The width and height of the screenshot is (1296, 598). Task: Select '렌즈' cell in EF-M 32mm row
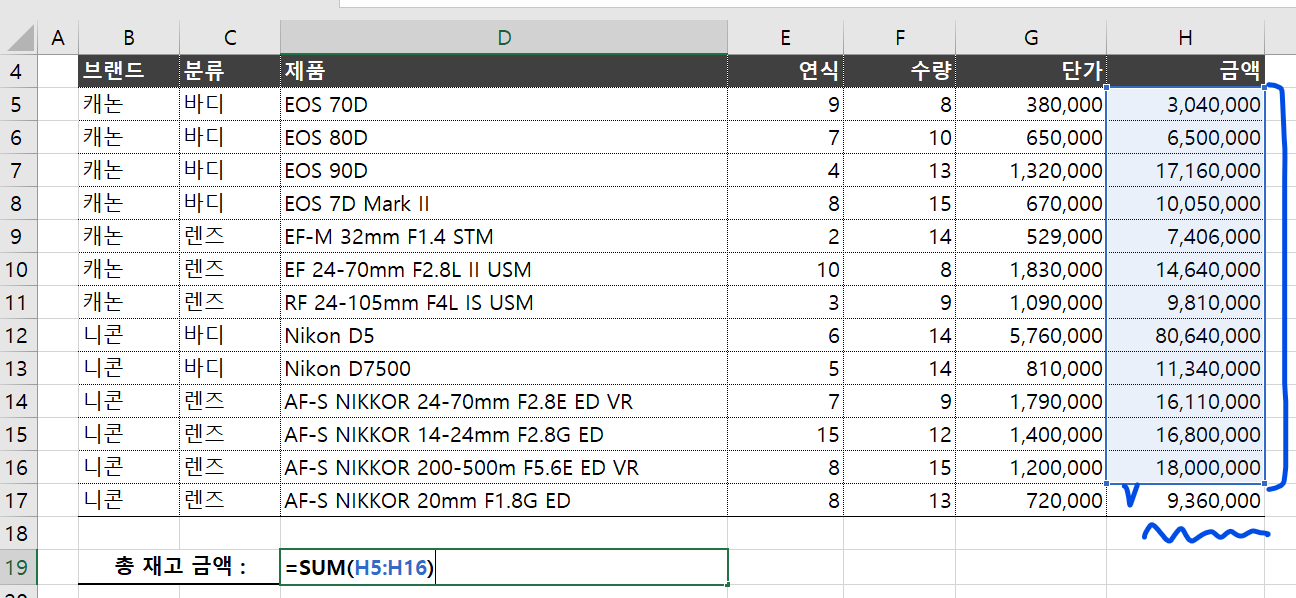pyautogui.click(x=230, y=236)
